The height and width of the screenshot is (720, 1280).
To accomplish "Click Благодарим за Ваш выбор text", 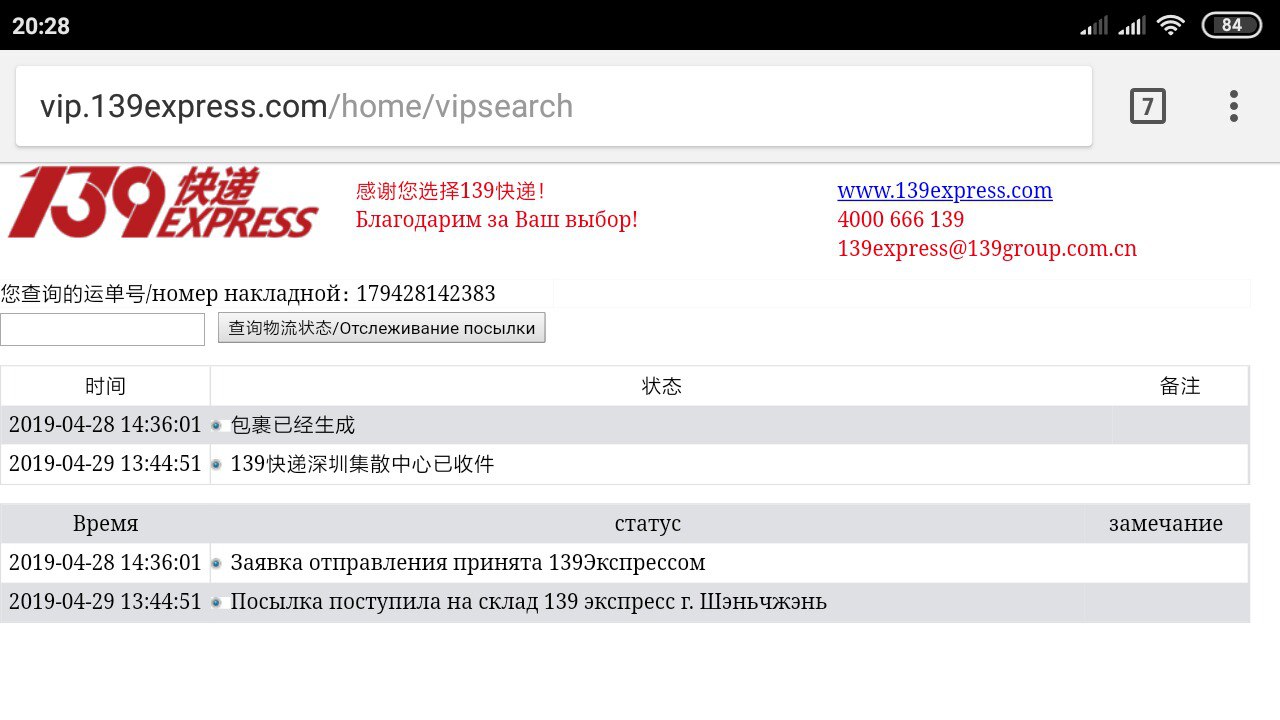I will click(x=497, y=219).
